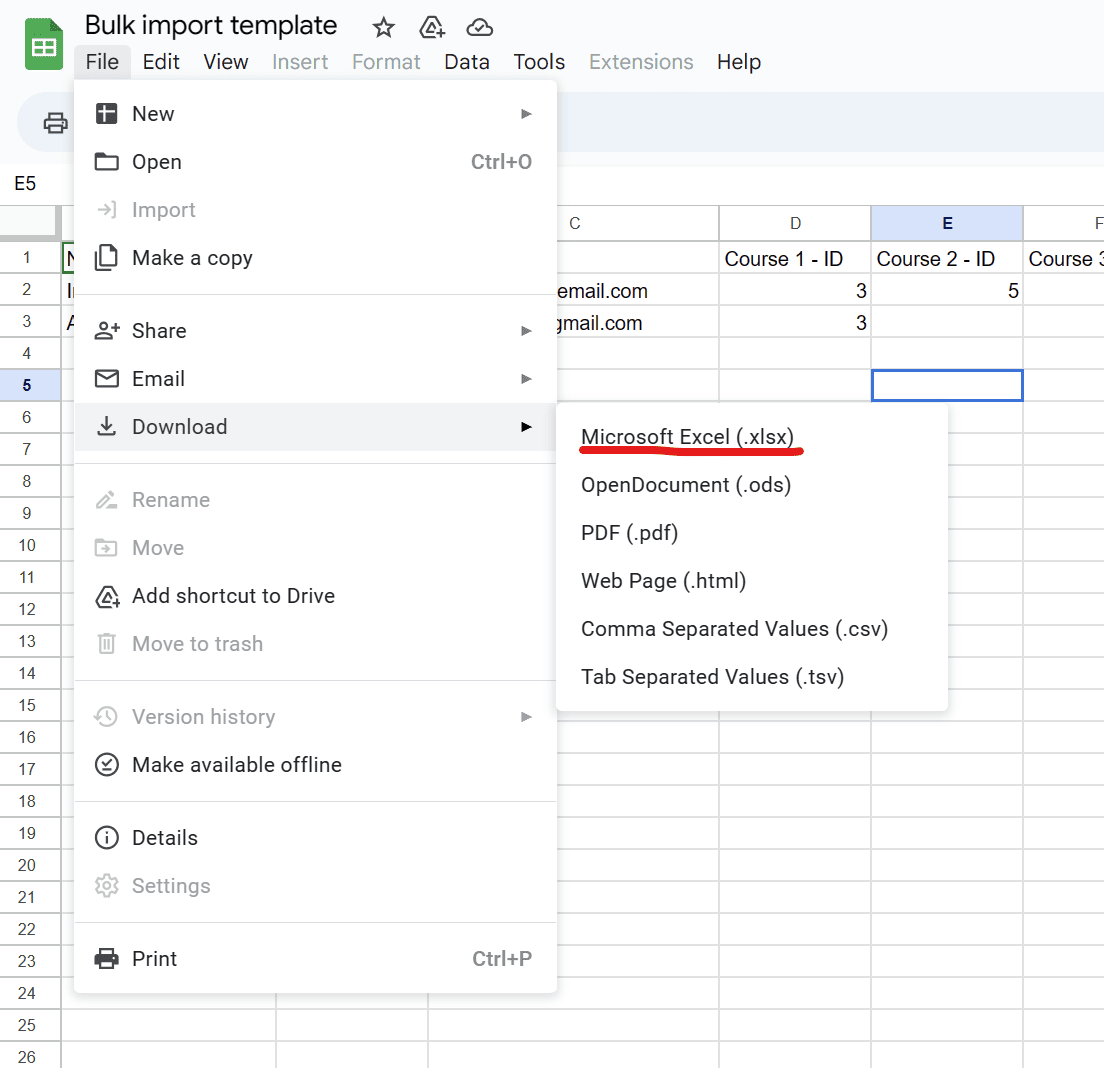Image resolution: width=1104 pixels, height=1068 pixels.
Task: Expand the Download submenu arrow
Action: [x=526, y=426]
